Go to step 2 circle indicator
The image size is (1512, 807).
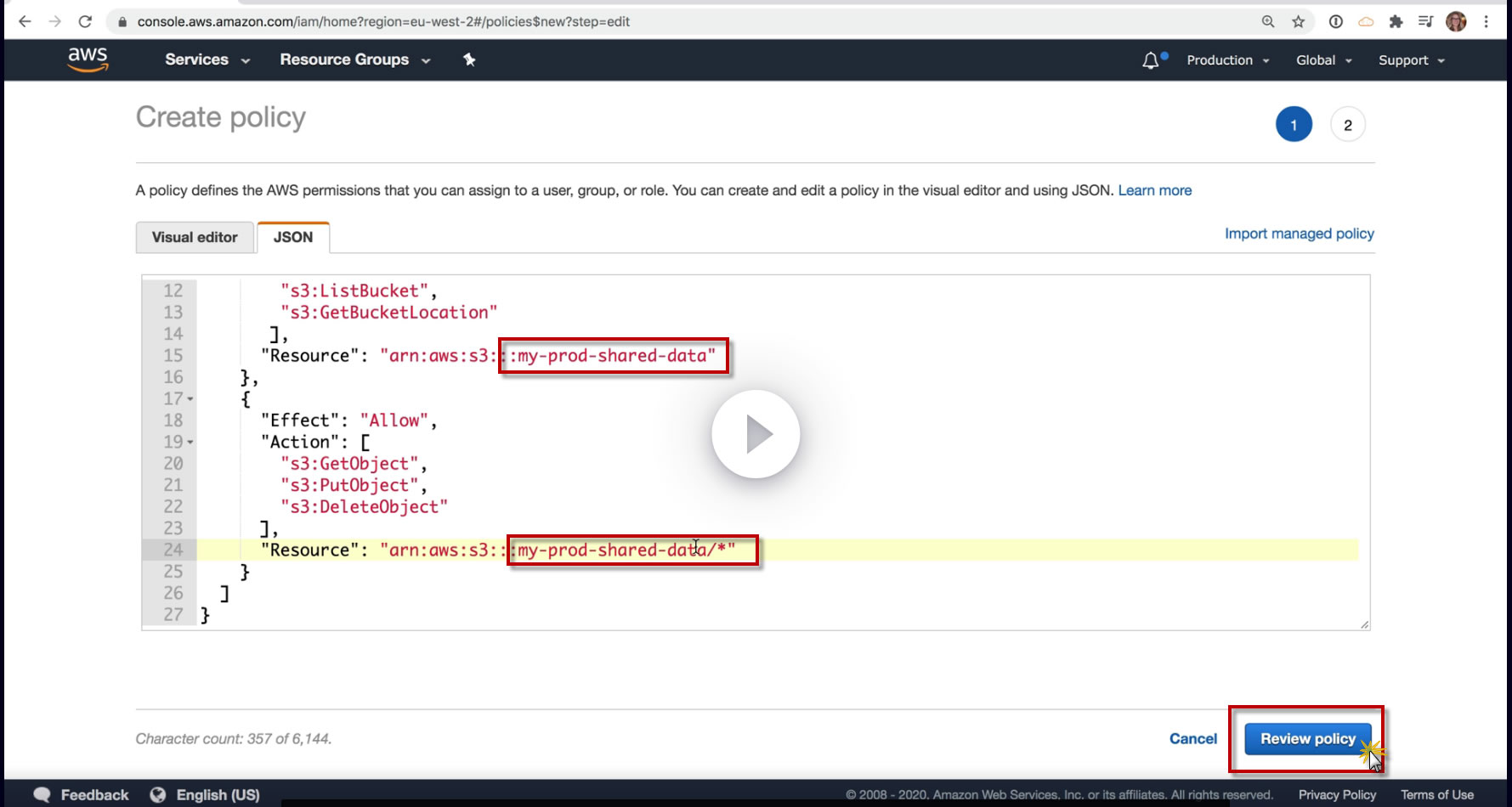pos(1347,125)
